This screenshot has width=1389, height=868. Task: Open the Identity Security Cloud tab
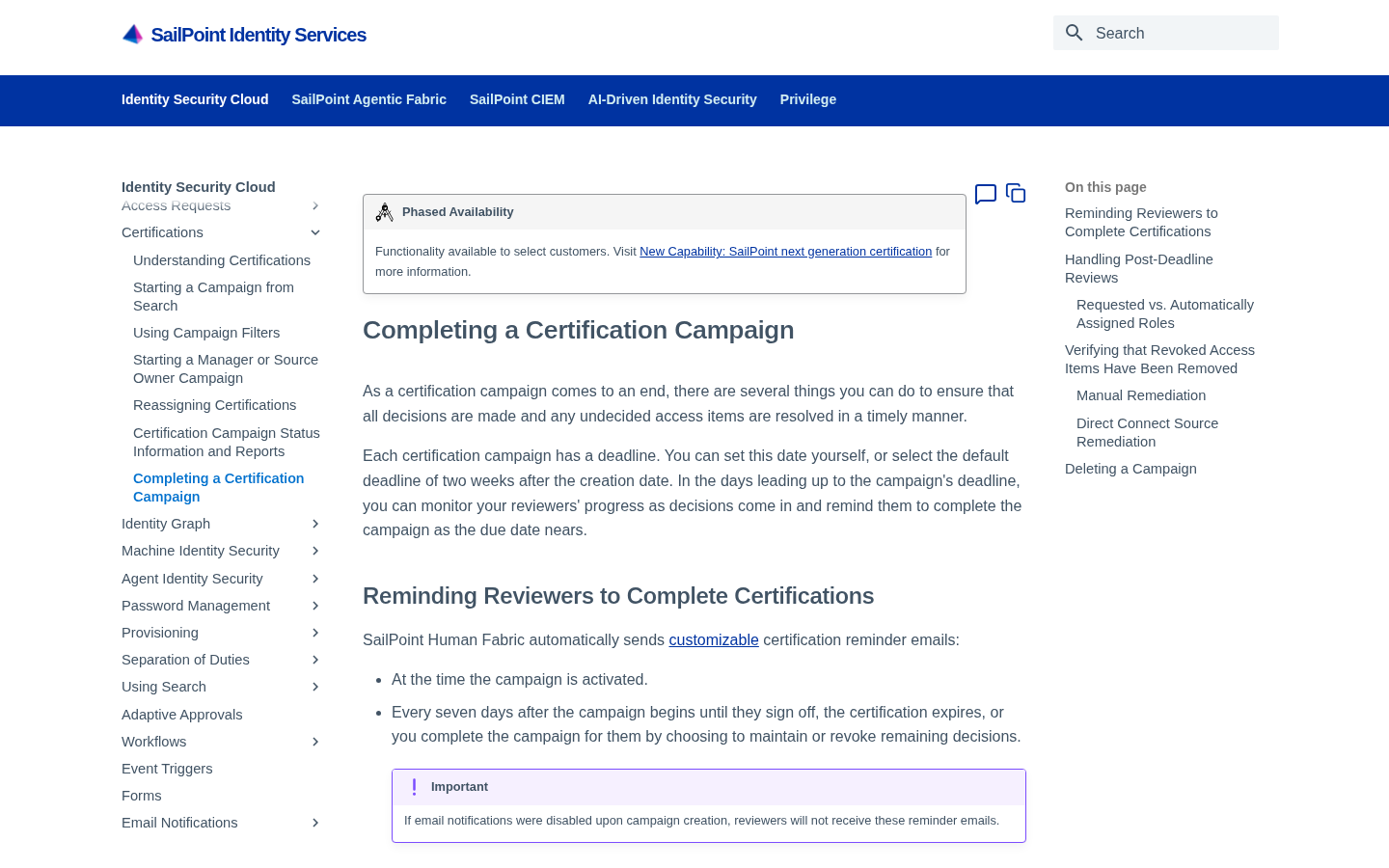click(x=195, y=99)
